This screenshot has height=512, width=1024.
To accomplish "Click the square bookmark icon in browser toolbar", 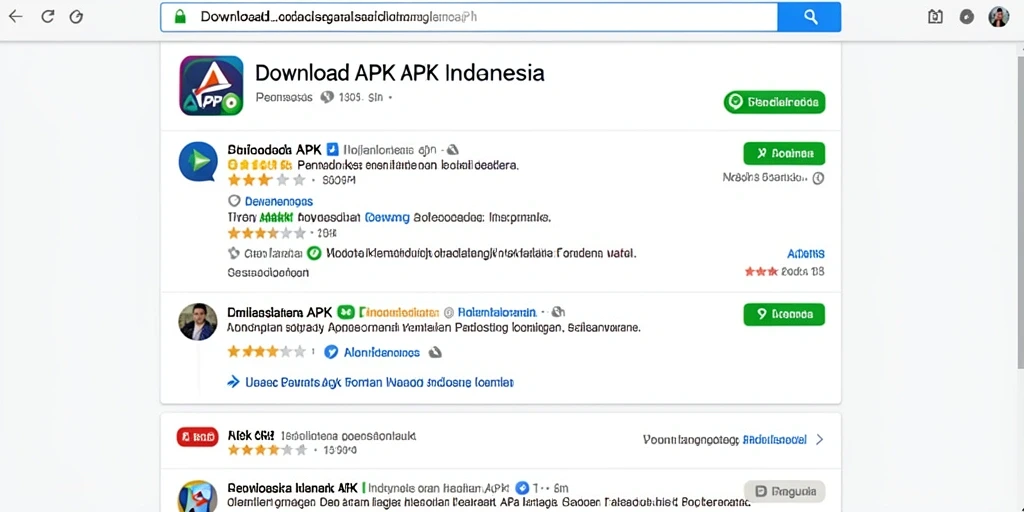I will pyautogui.click(x=935, y=17).
